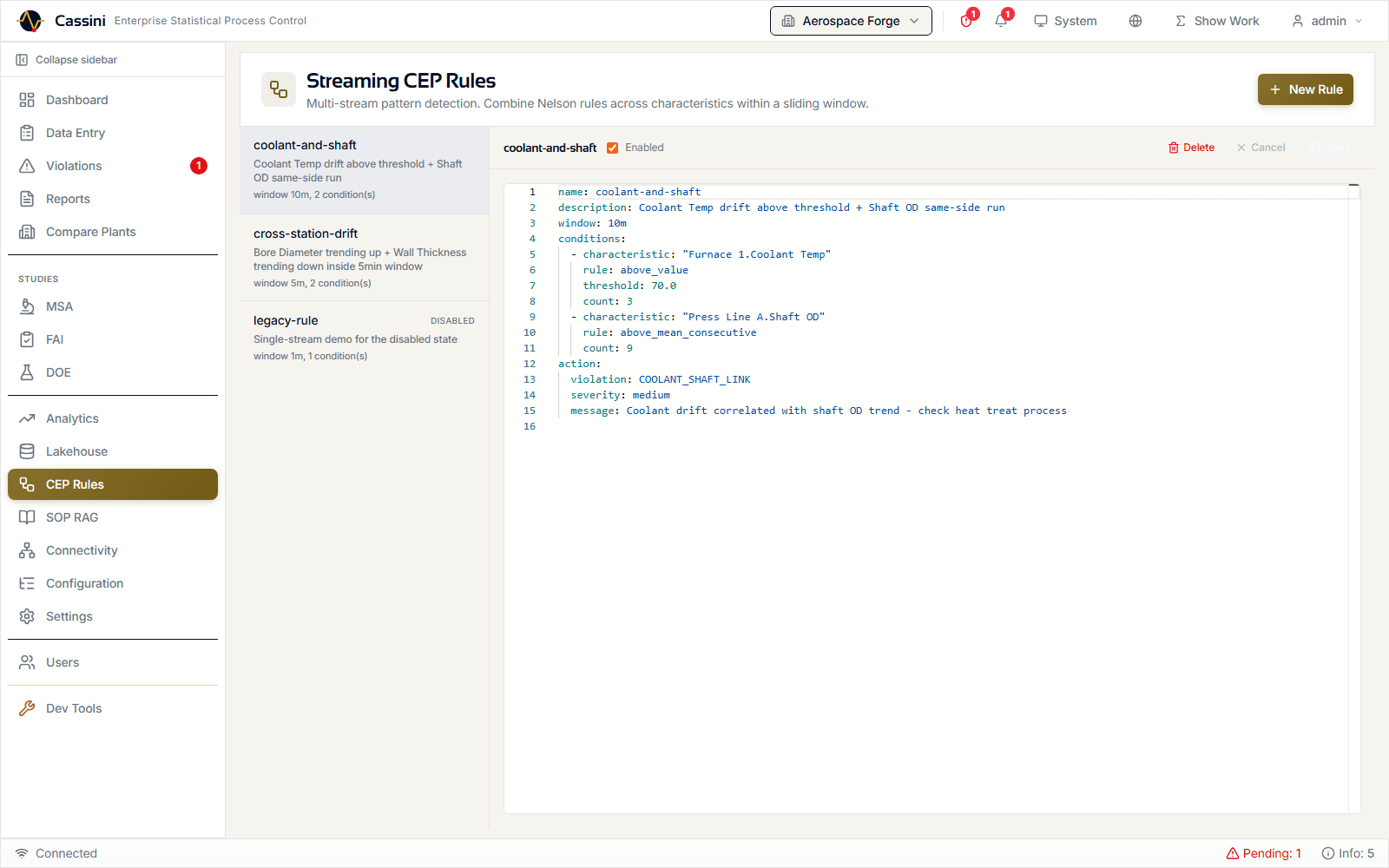Screen dimensions: 1389x868
Task: Open the Aerospace Forge plant dropdown
Action: click(851, 21)
